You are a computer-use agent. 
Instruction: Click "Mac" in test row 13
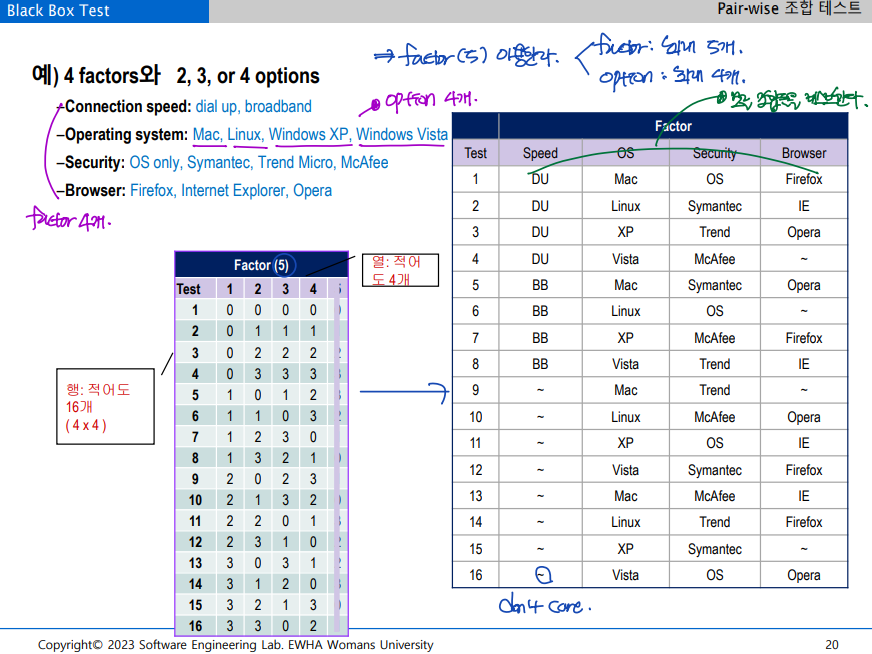[626, 496]
